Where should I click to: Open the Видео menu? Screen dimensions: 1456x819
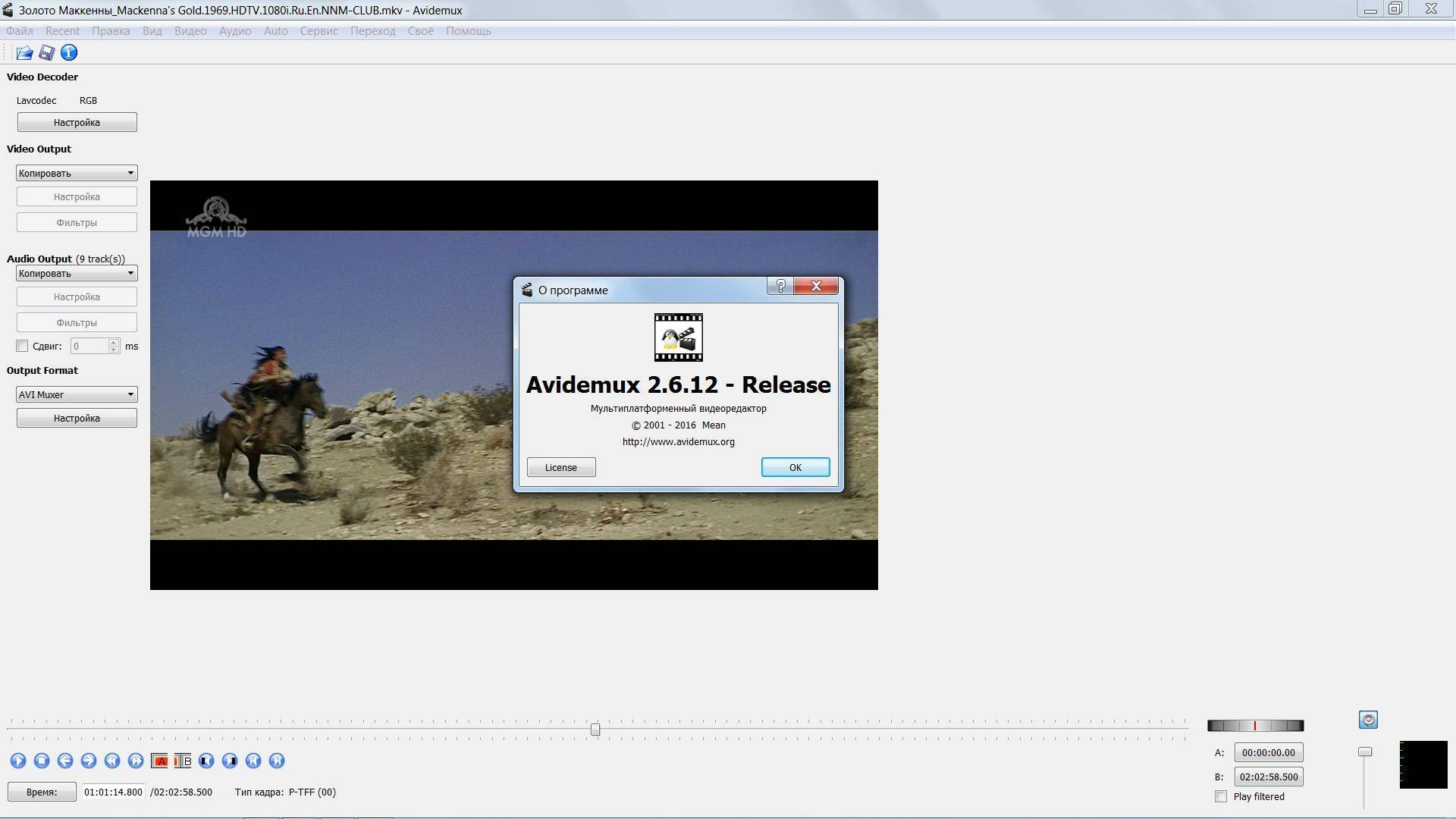tap(190, 31)
